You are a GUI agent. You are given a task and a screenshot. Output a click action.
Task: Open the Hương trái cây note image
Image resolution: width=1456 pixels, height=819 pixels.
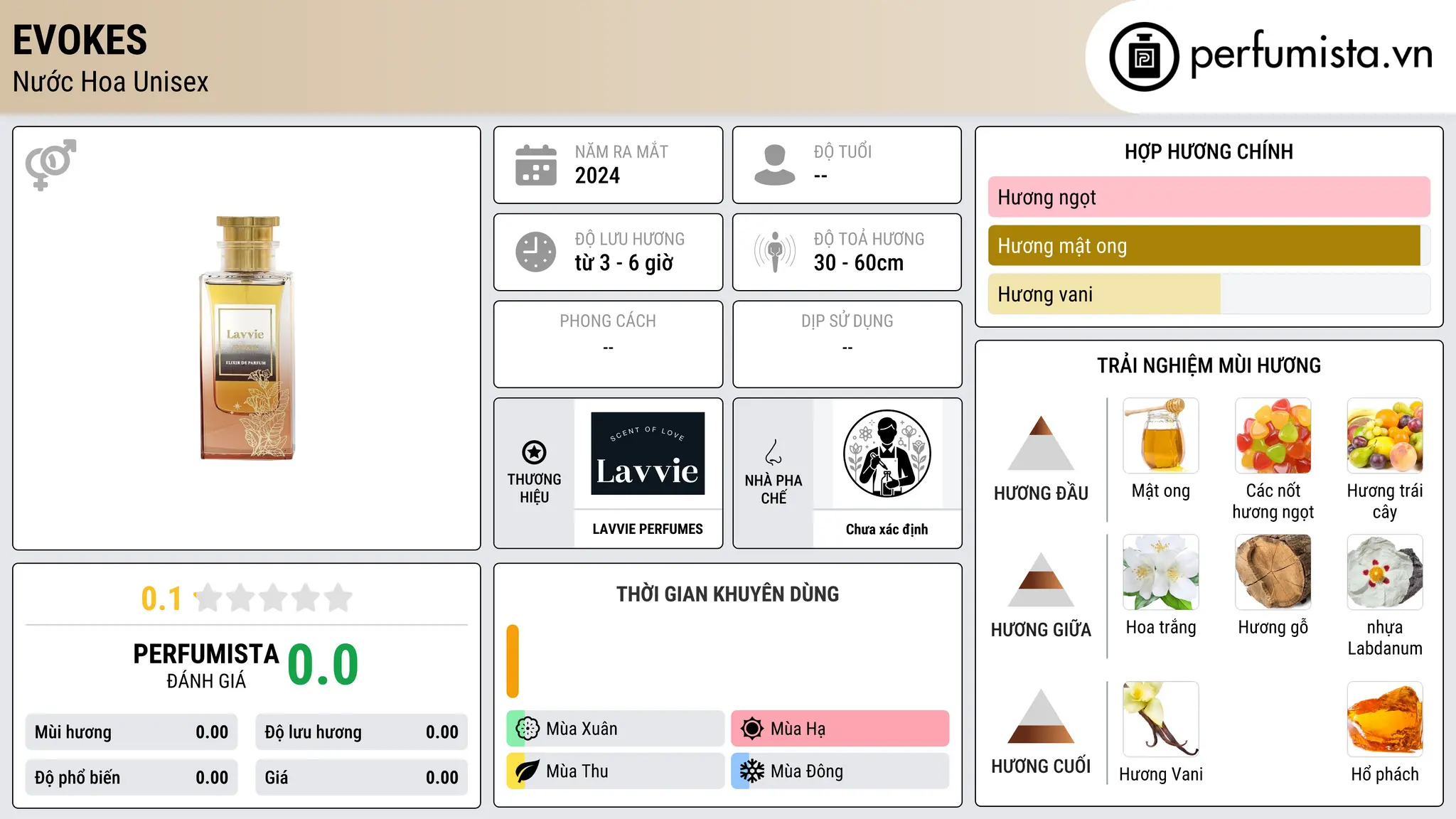(1385, 436)
